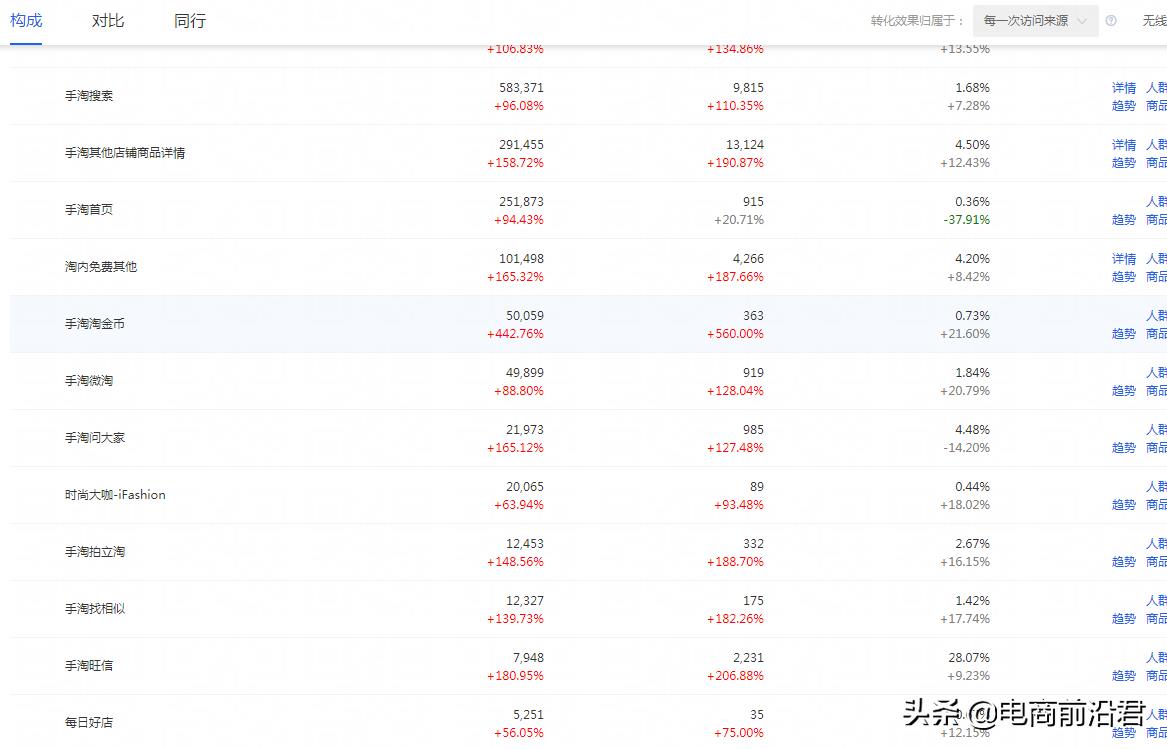Select the 手淘首页 source name
This screenshot has height=749, width=1167.
click(89, 209)
